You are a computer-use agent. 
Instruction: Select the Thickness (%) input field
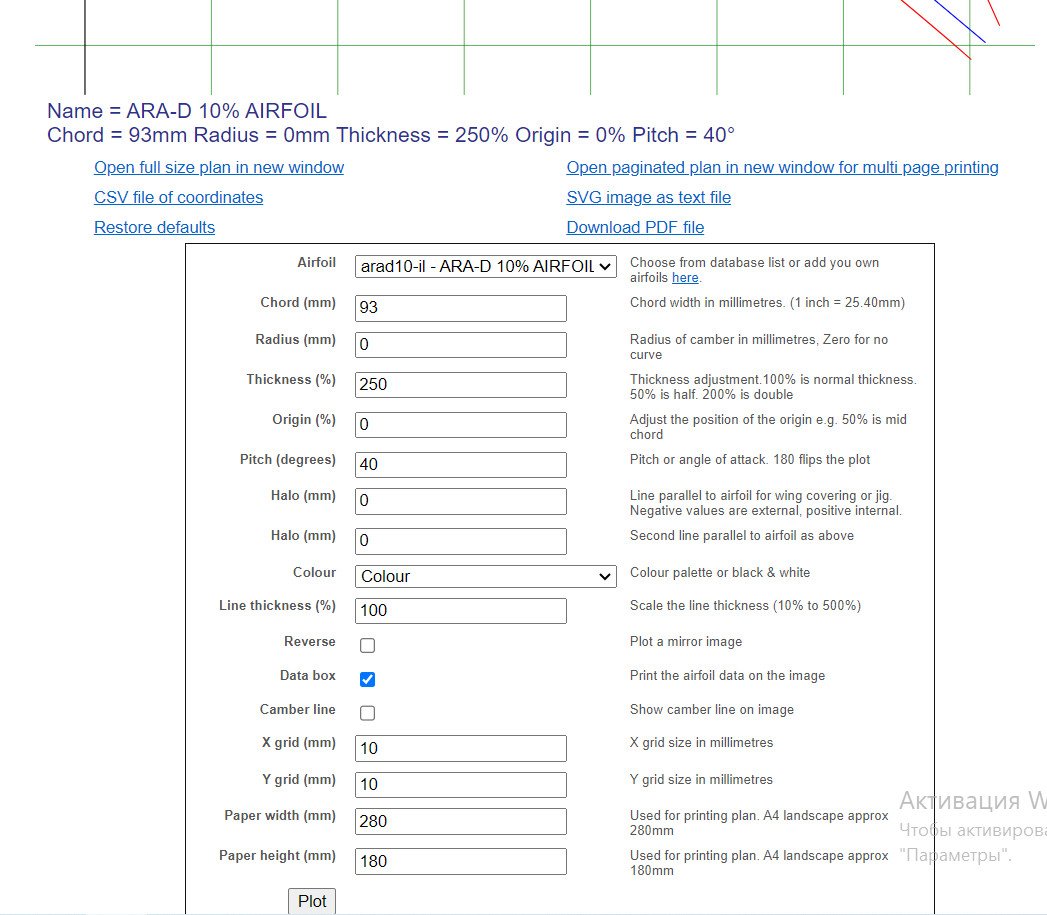[x=460, y=385]
